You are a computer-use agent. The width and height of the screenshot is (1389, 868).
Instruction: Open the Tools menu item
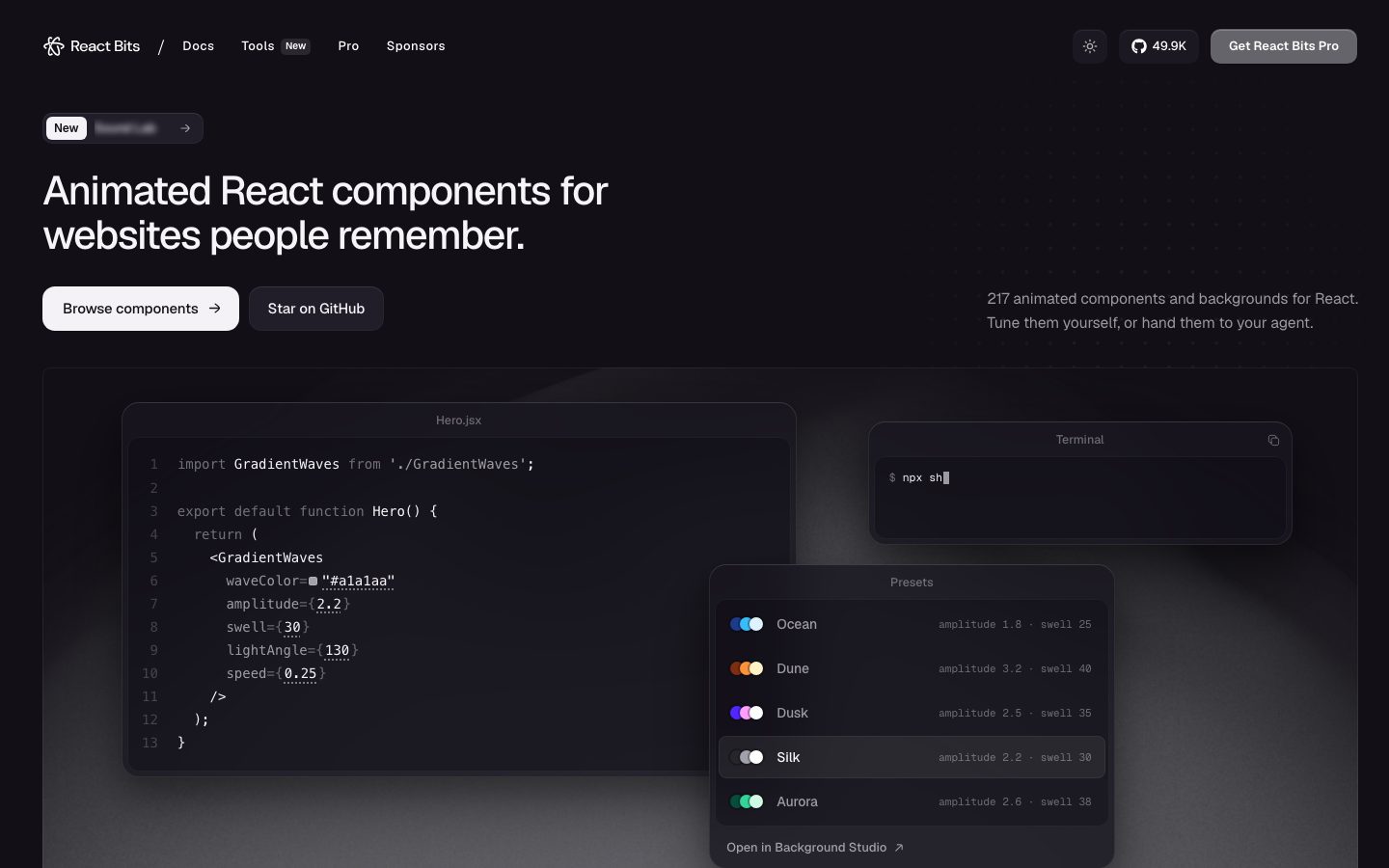coord(258,46)
